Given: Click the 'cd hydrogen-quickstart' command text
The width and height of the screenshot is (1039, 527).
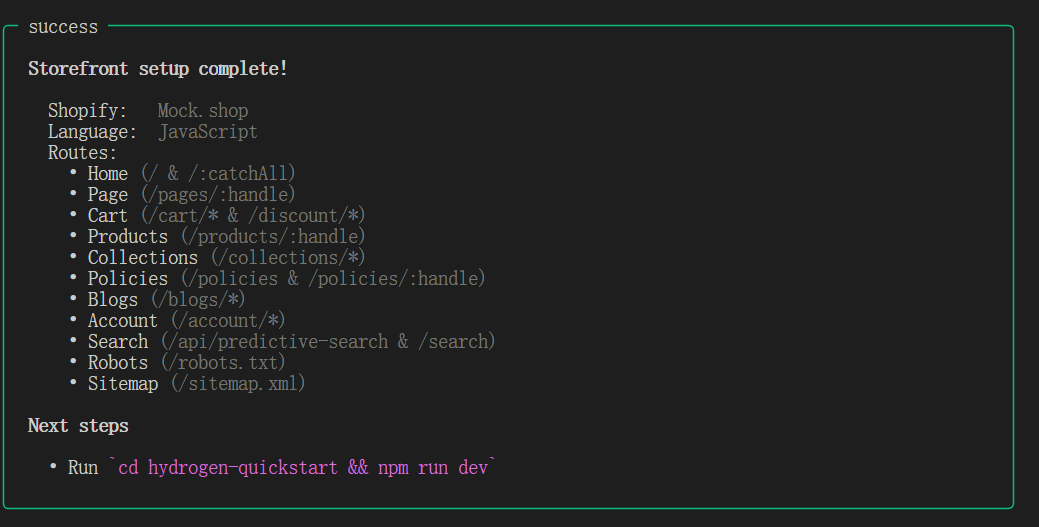Looking at the screenshot, I should pyautogui.click(x=228, y=468).
